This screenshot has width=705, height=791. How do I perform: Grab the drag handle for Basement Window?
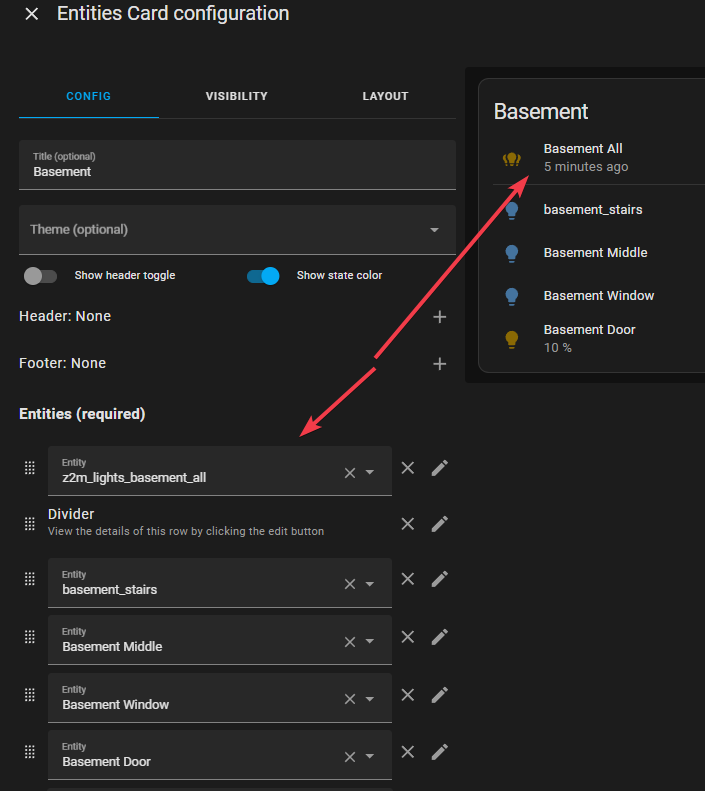click(x=30, y=695)
